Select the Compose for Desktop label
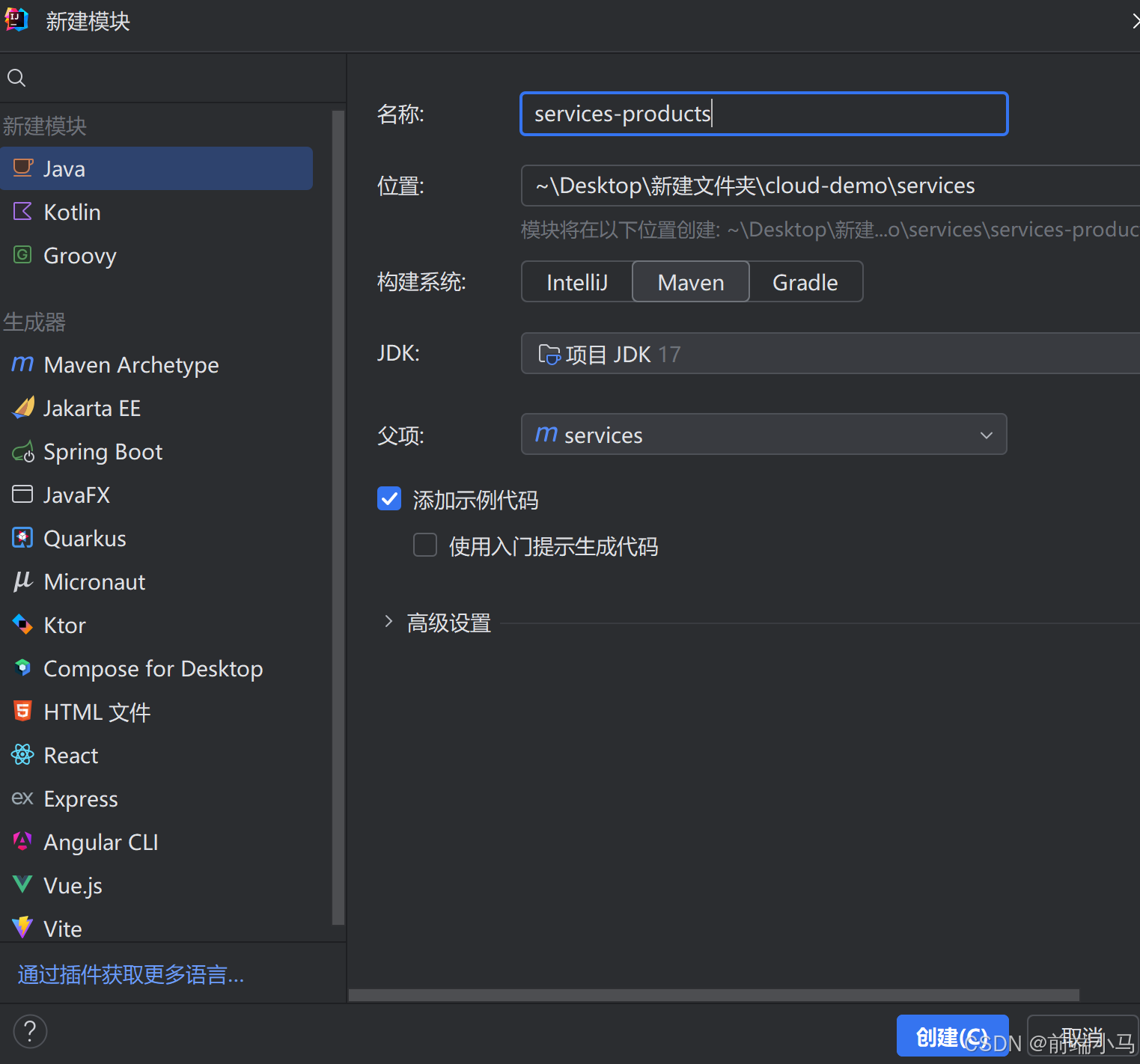The width and height of the screenshot is (1140, 1064). 153,669
